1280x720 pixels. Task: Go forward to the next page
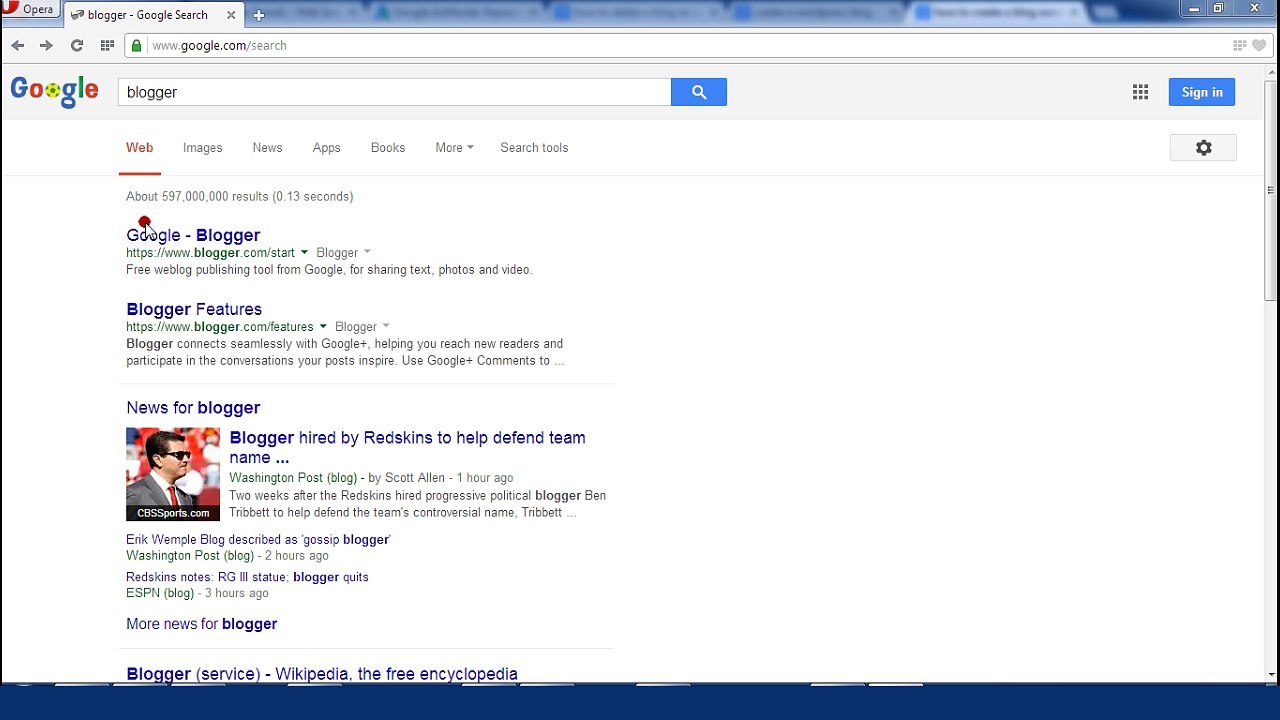point(46,45)
